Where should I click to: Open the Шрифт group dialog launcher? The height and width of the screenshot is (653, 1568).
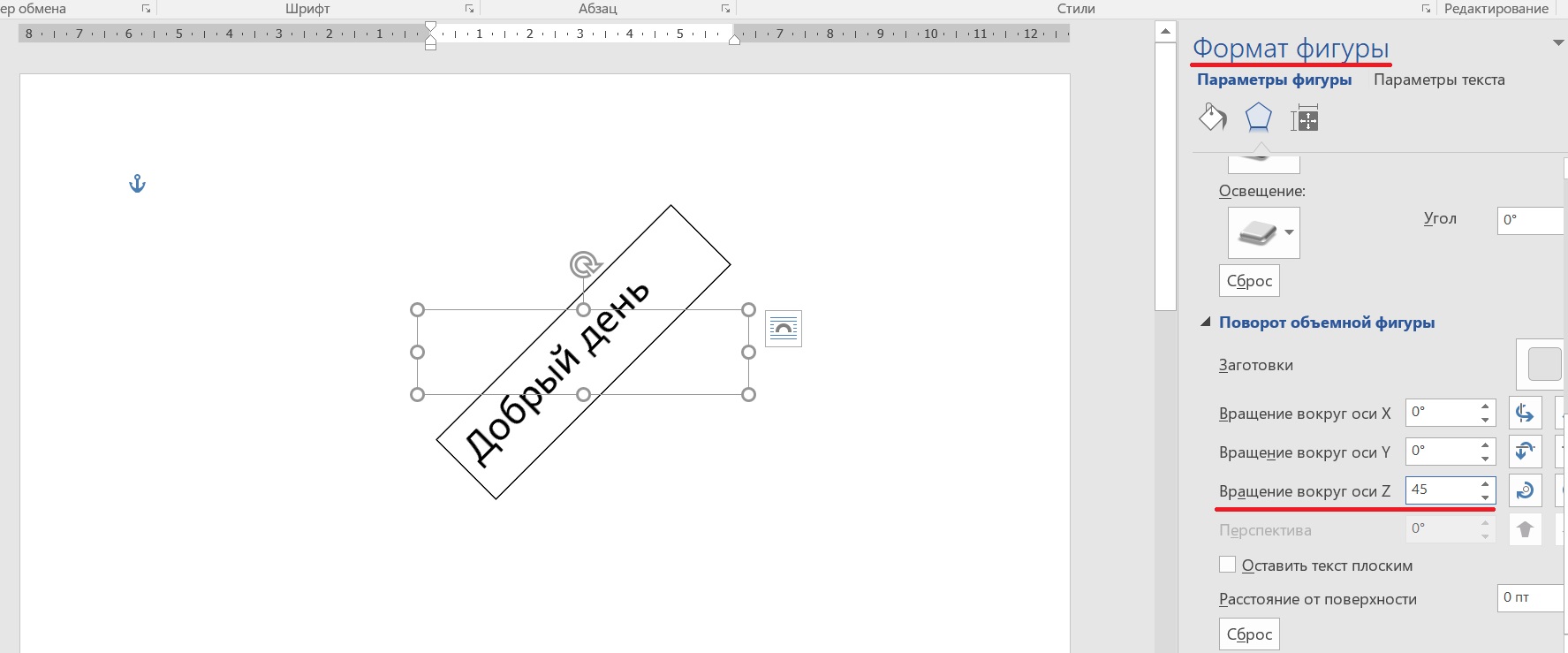469,9
